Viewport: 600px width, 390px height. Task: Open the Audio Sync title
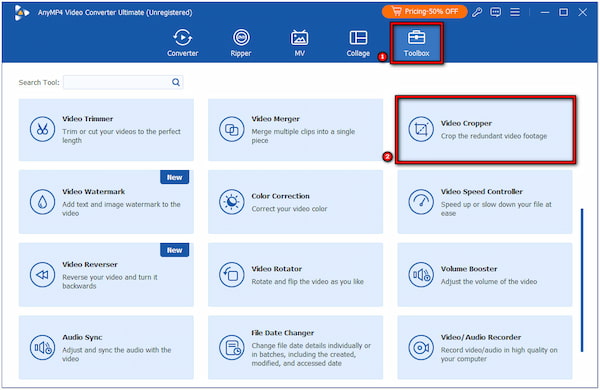tap(82, 337)
